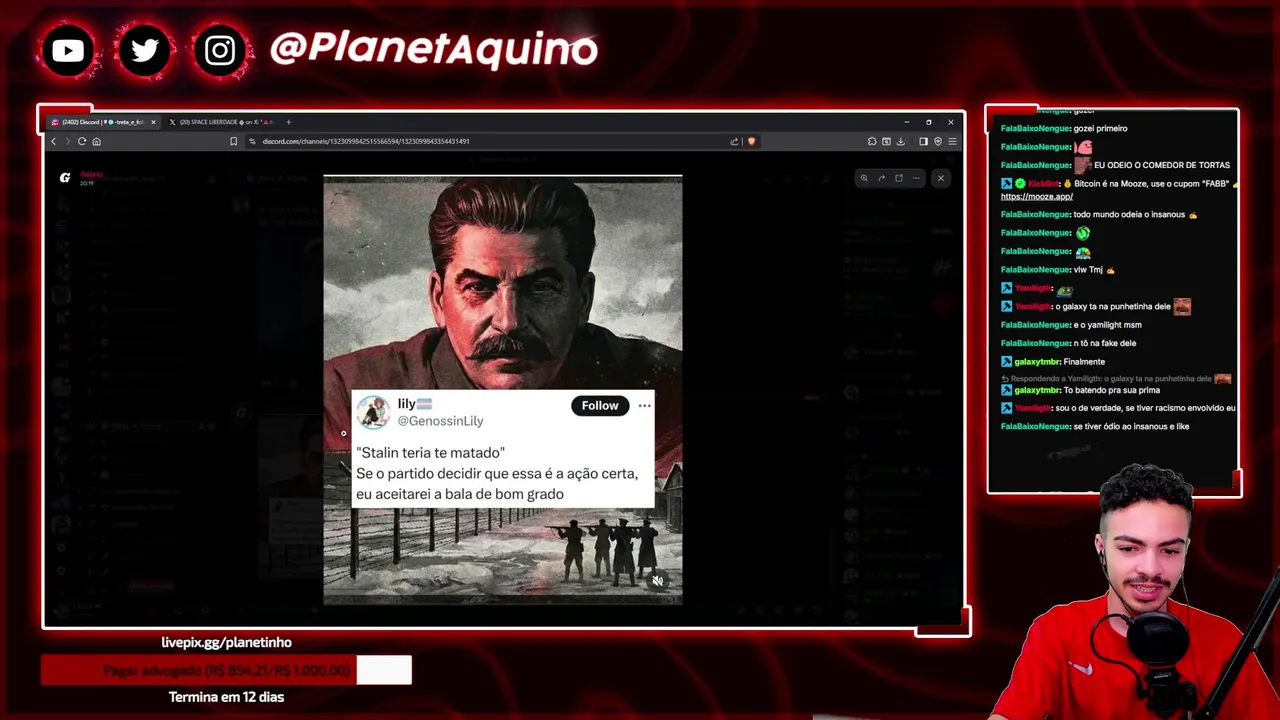This screenshot has width=1280, height=720.
Task: Bookmark this page
Action: coord(233,141)
